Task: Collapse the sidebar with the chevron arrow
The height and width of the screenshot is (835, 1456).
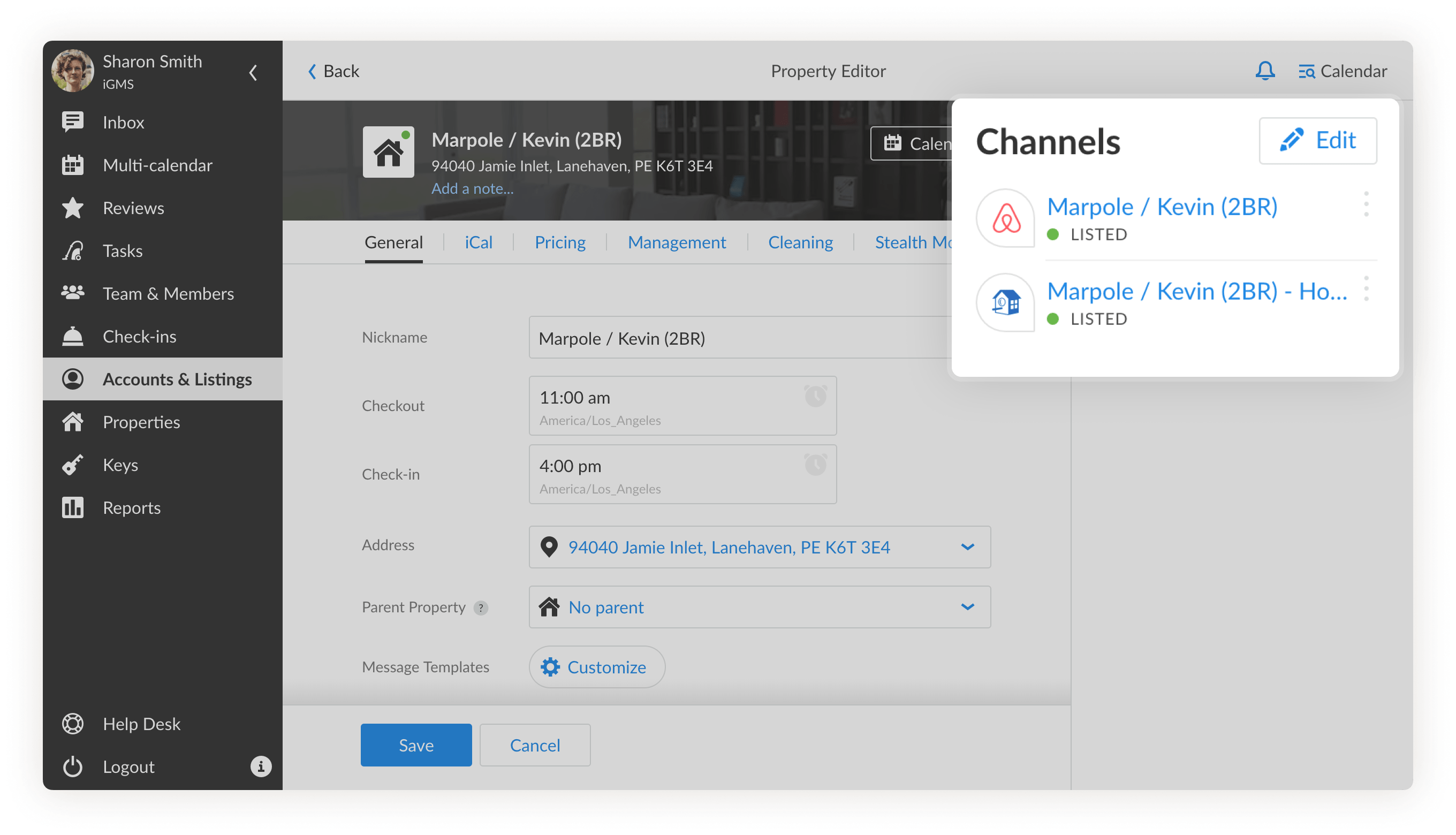Action: pyautogui.click(x=253, y=72)
